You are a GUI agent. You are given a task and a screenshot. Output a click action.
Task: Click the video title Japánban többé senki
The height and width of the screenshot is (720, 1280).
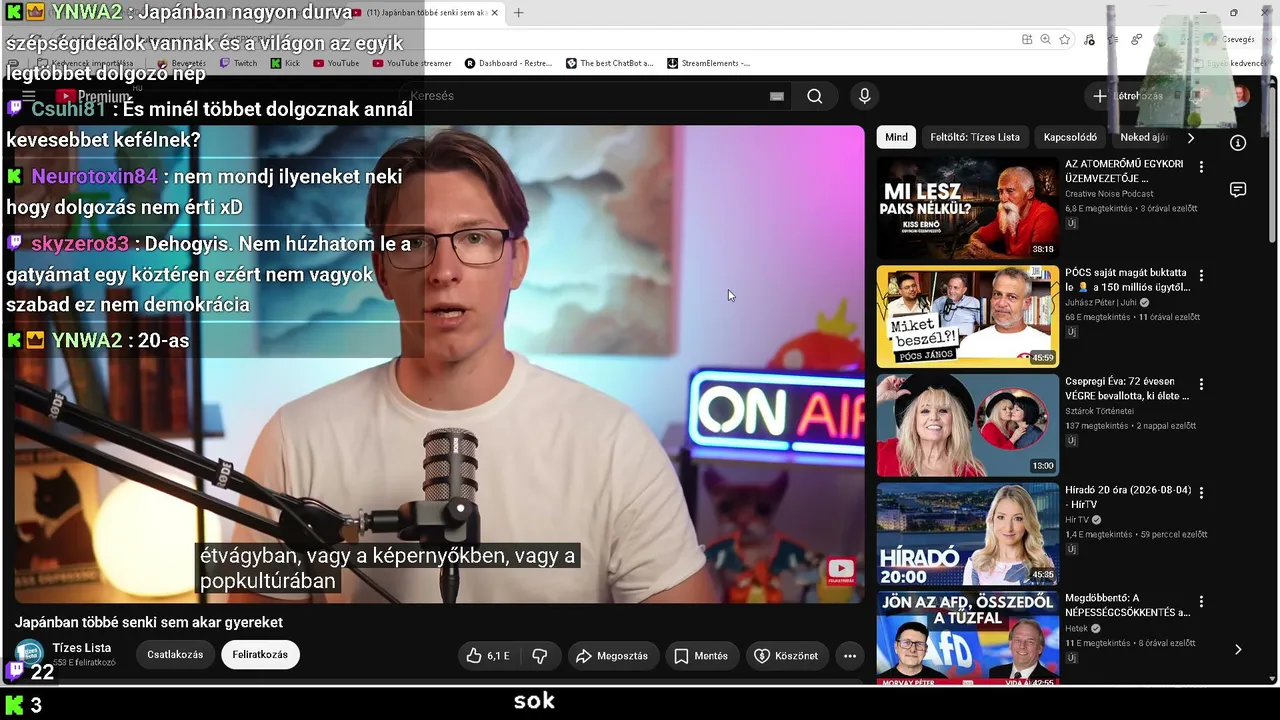coord(149,622)
